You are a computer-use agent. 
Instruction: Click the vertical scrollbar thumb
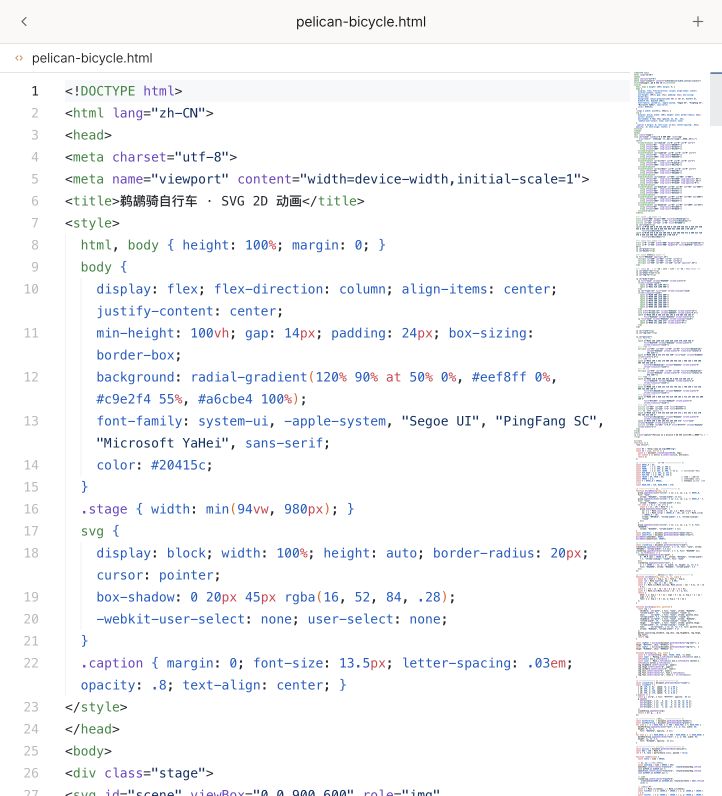pos(716,99)
